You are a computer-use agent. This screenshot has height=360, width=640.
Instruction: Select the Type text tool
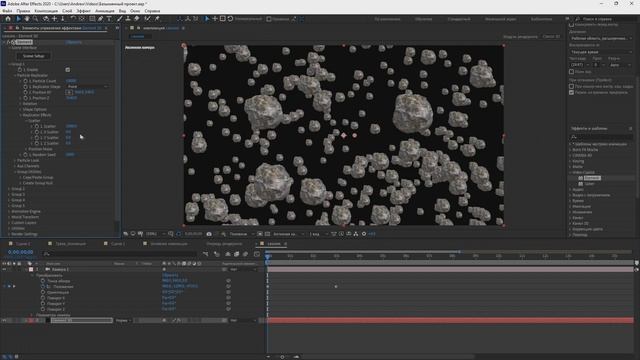(x=109, y=19)
